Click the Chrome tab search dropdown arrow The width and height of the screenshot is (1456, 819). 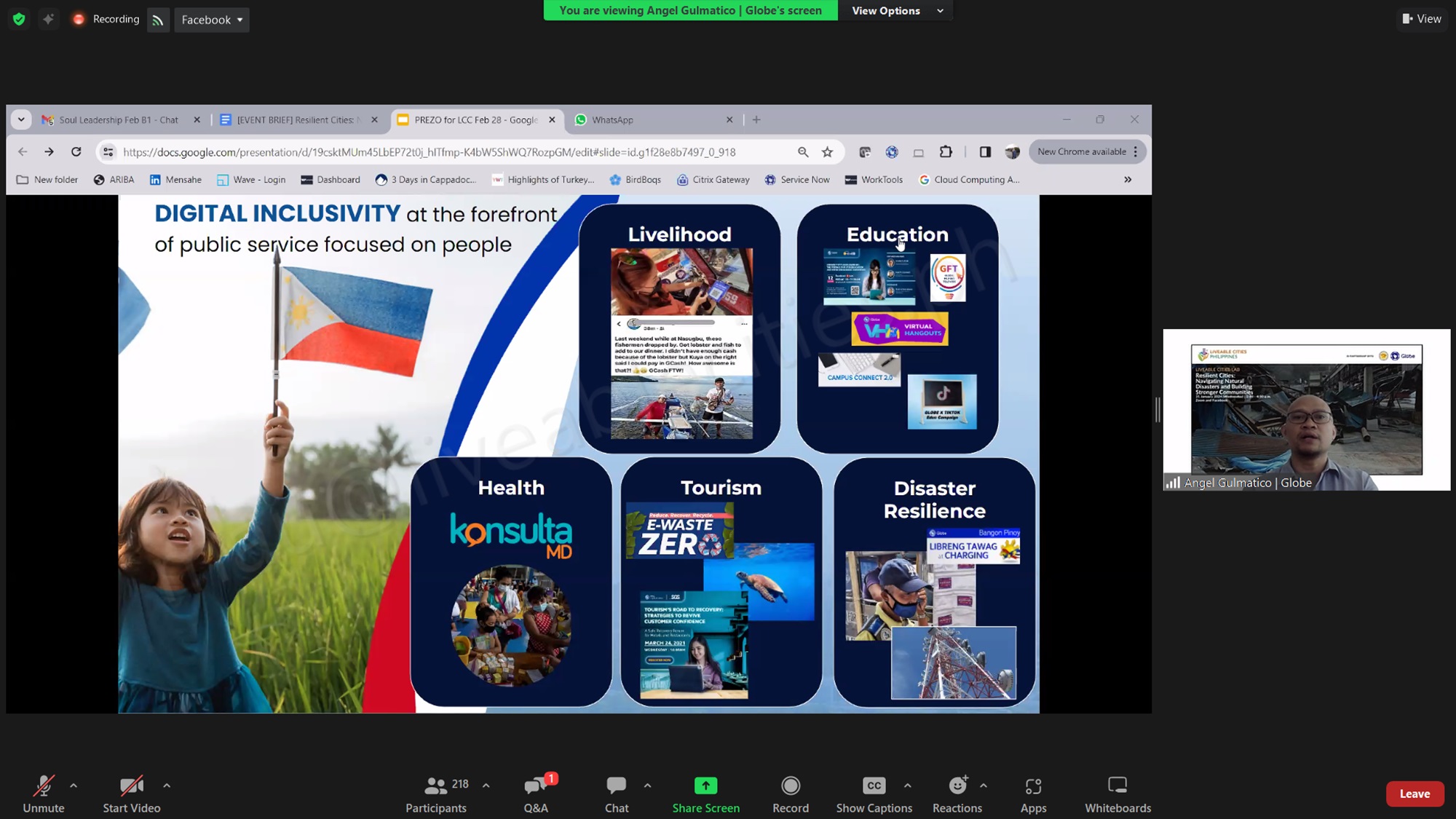click(x=21, y=120)
